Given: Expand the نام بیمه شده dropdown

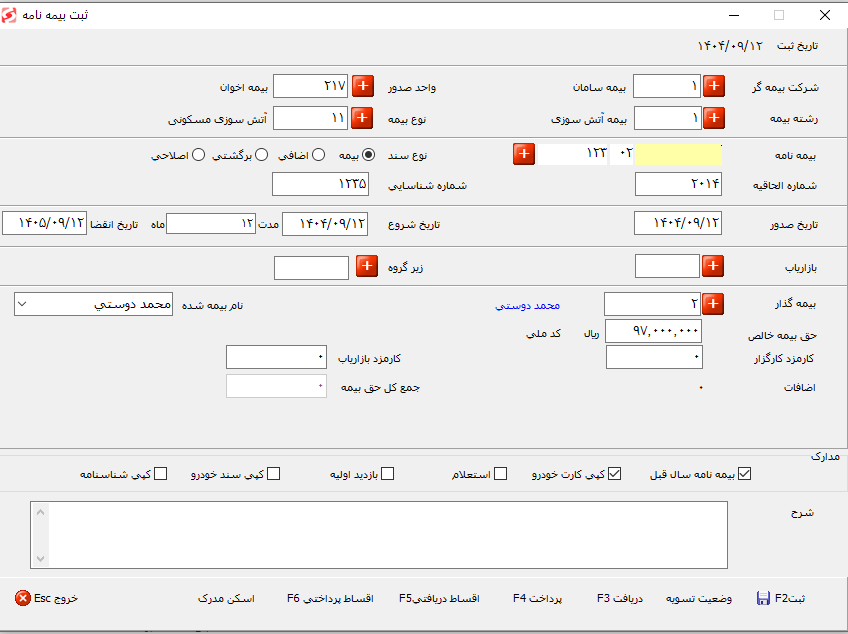Looking at the screenshot, I should (x=25, y=304).
